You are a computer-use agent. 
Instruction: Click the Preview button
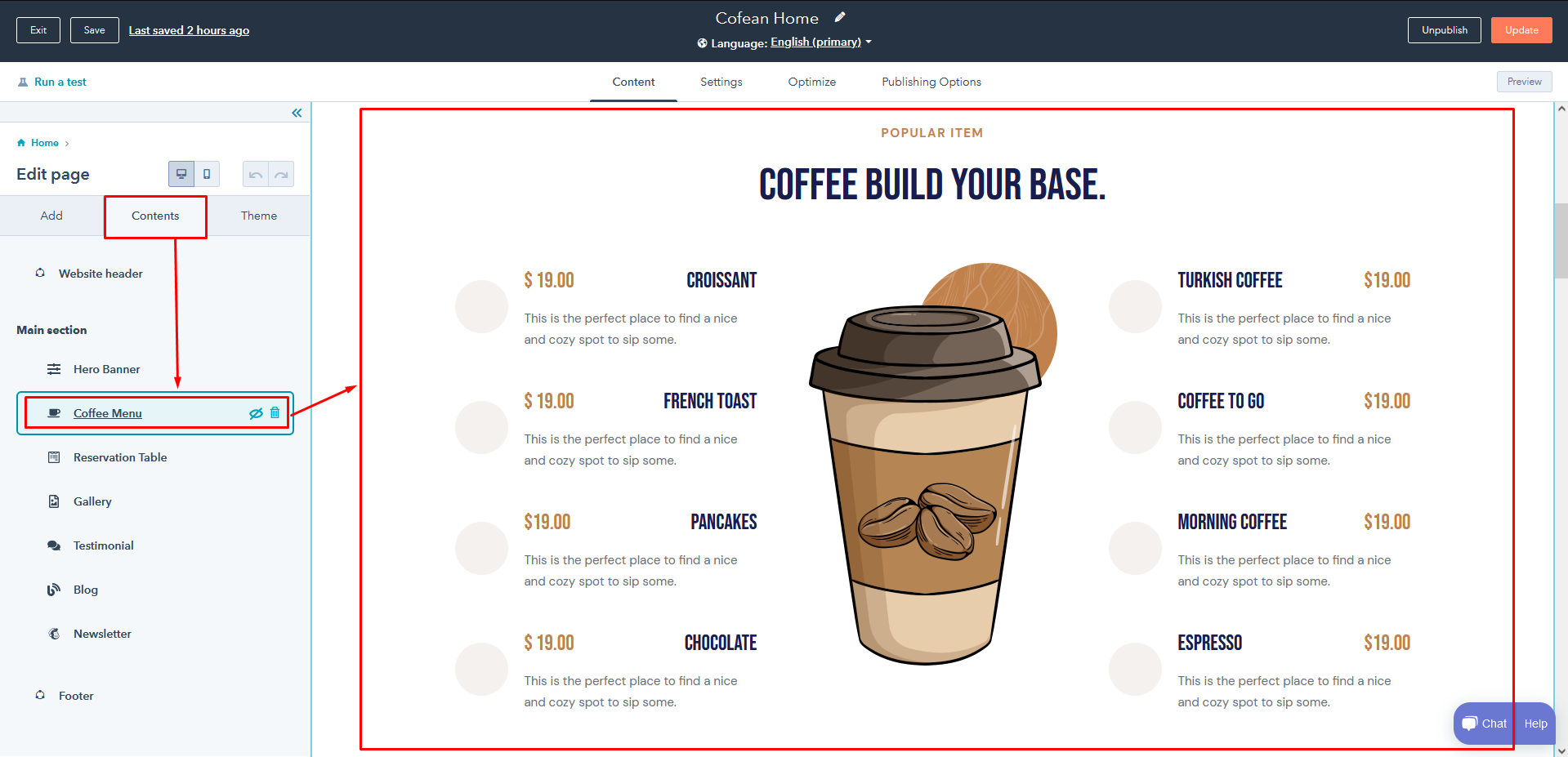coord(1524,82)
